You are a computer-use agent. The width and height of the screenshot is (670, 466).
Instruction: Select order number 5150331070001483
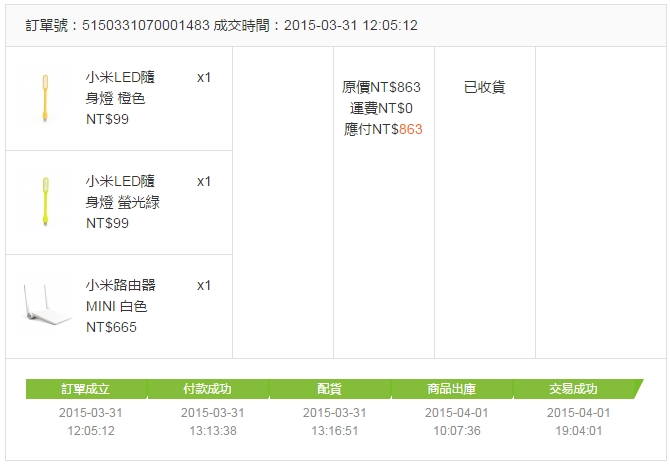146,25
